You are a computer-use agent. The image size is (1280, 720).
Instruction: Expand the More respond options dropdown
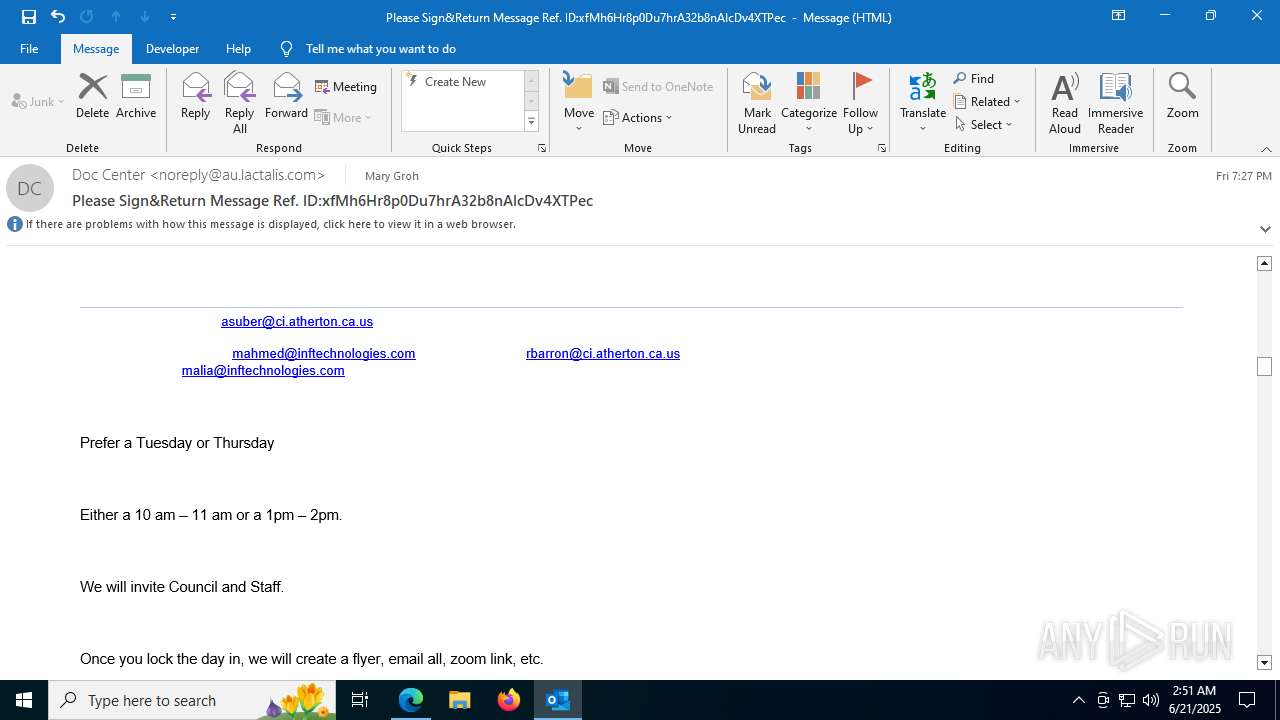click(344, 117)
